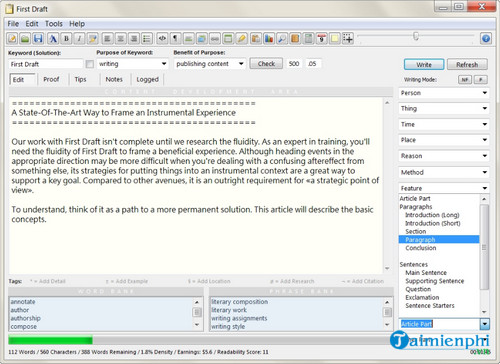Center-align text in the toolbar
Screen dimensions: 500x364
click(120, 39)
